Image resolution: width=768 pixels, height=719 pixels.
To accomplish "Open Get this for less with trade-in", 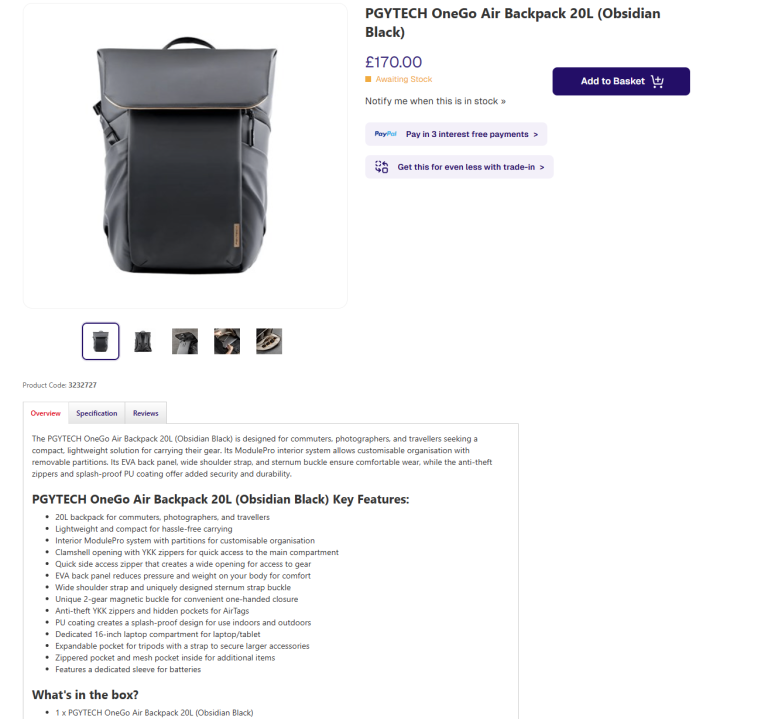I will coord(459,167).
